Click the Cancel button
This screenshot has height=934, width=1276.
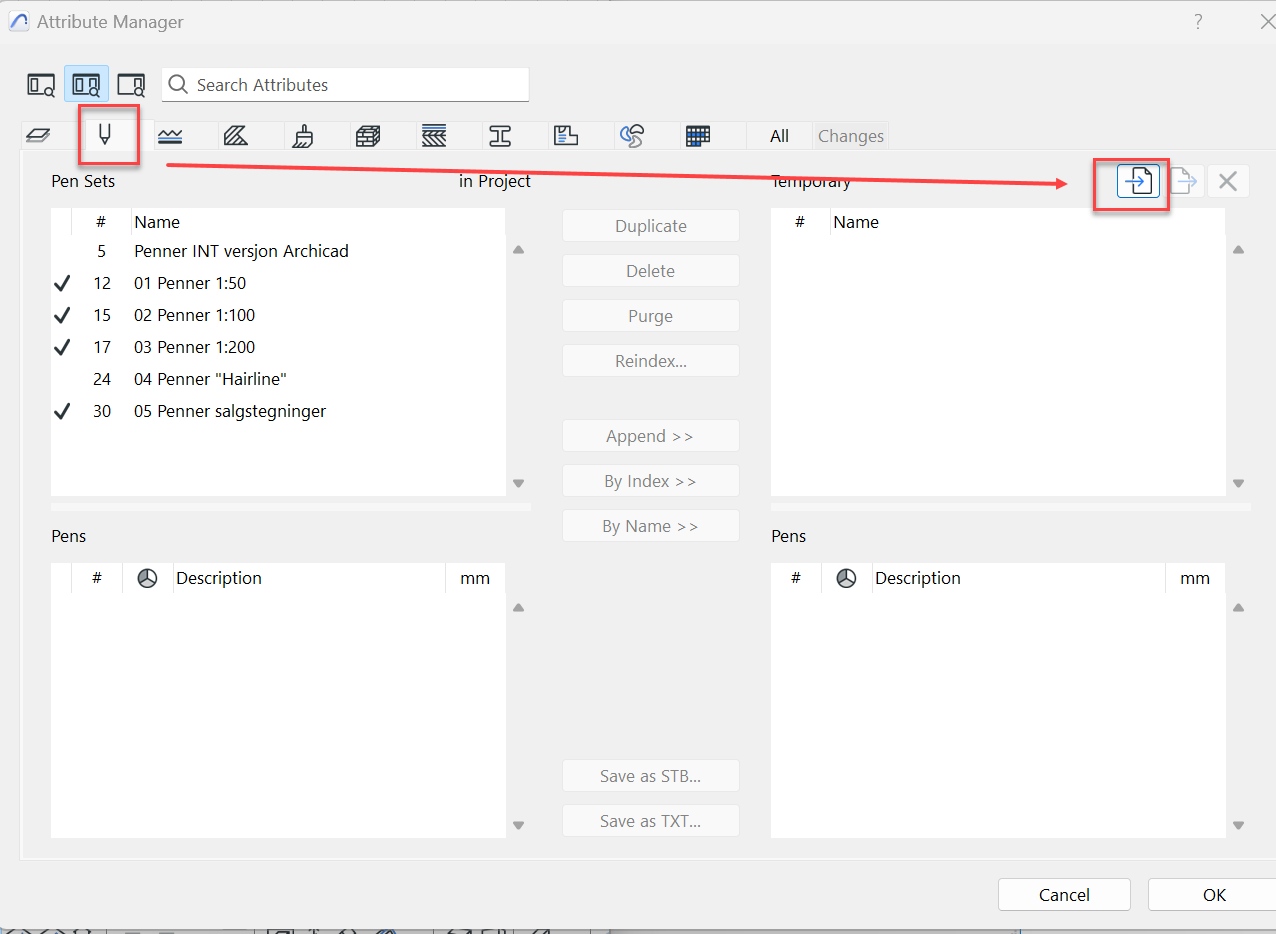[x=1064, y=895]
